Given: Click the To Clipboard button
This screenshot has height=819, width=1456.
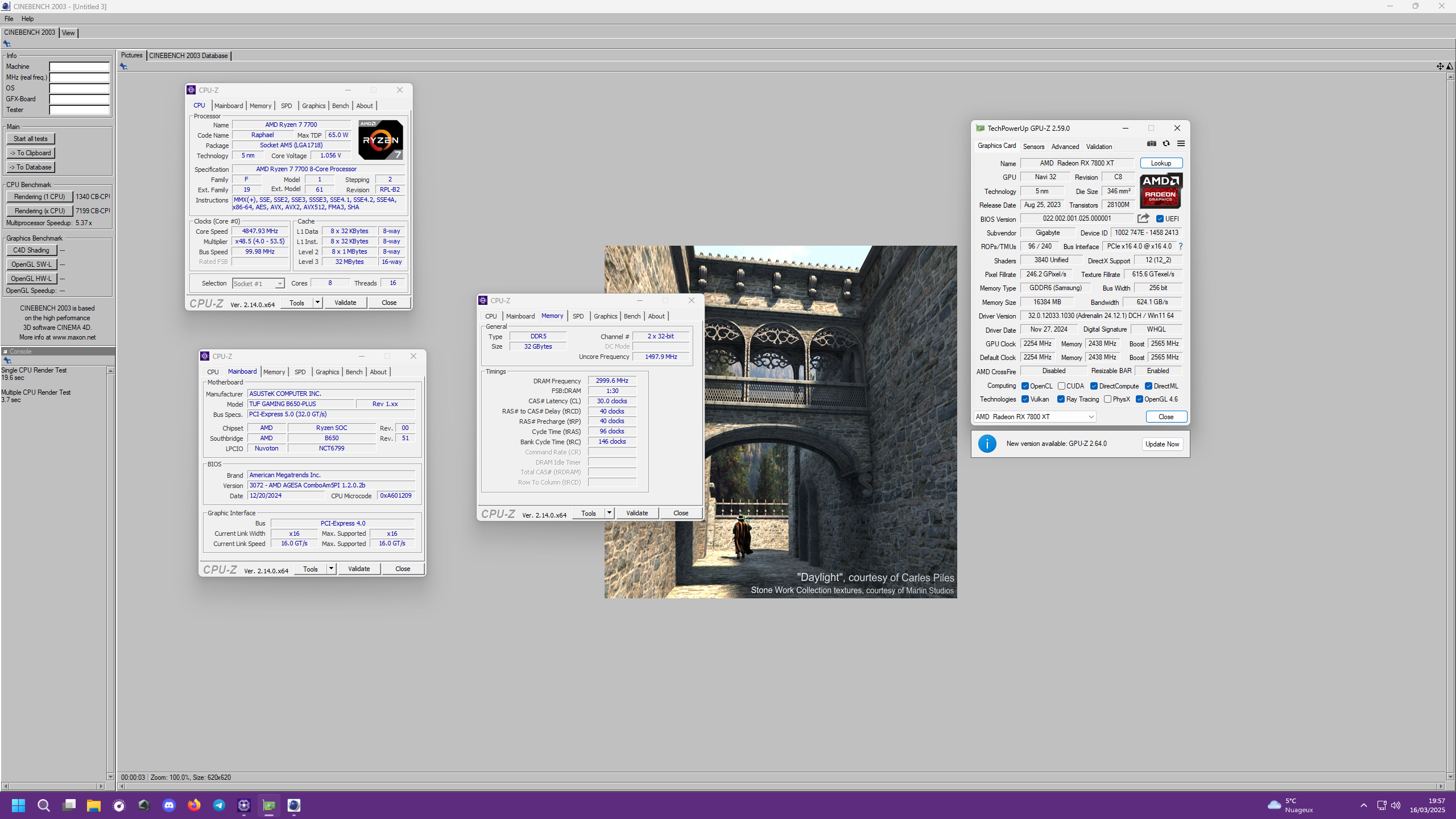Looking at the screenshot, I should [x=31, y=153].
